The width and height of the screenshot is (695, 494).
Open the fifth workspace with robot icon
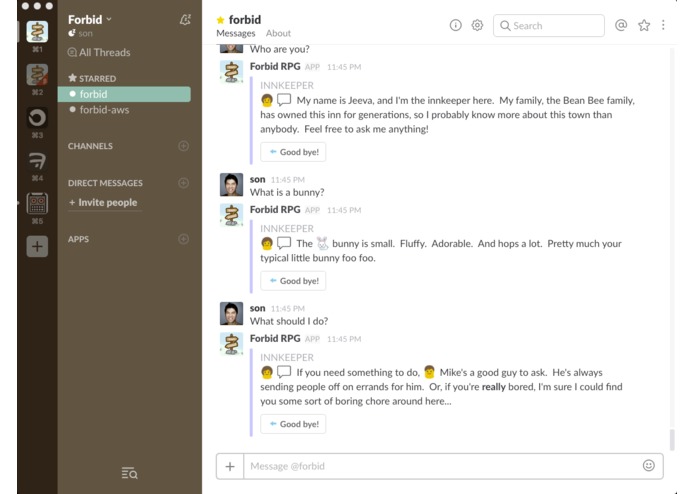click(37, 203)
